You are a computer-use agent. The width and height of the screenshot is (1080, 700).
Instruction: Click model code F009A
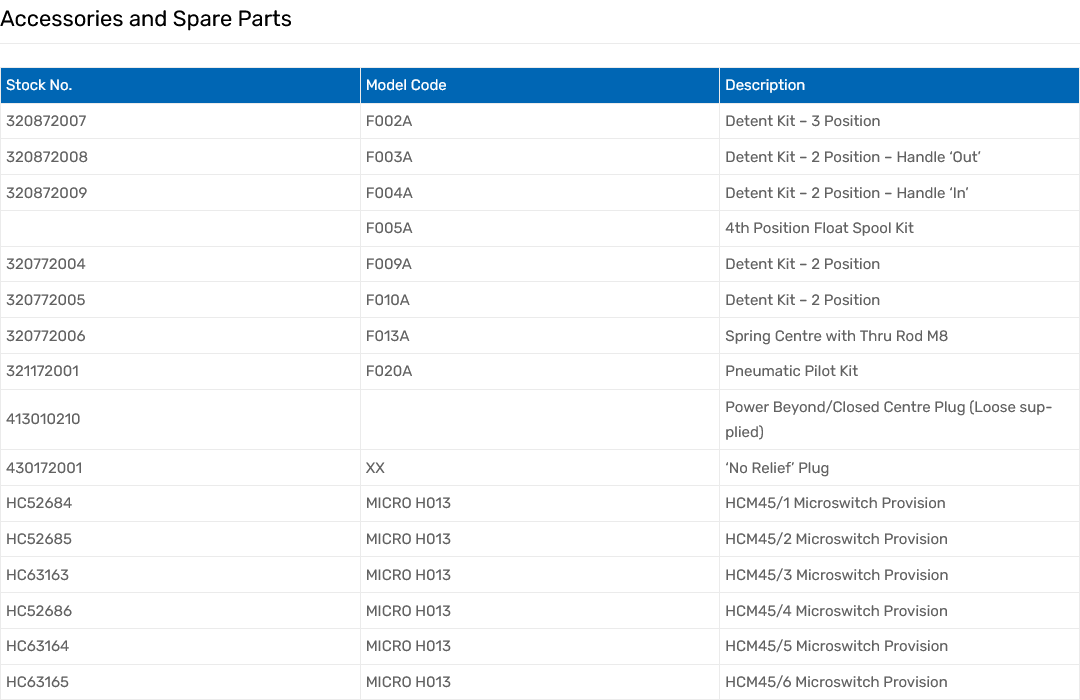coord(389,264)
